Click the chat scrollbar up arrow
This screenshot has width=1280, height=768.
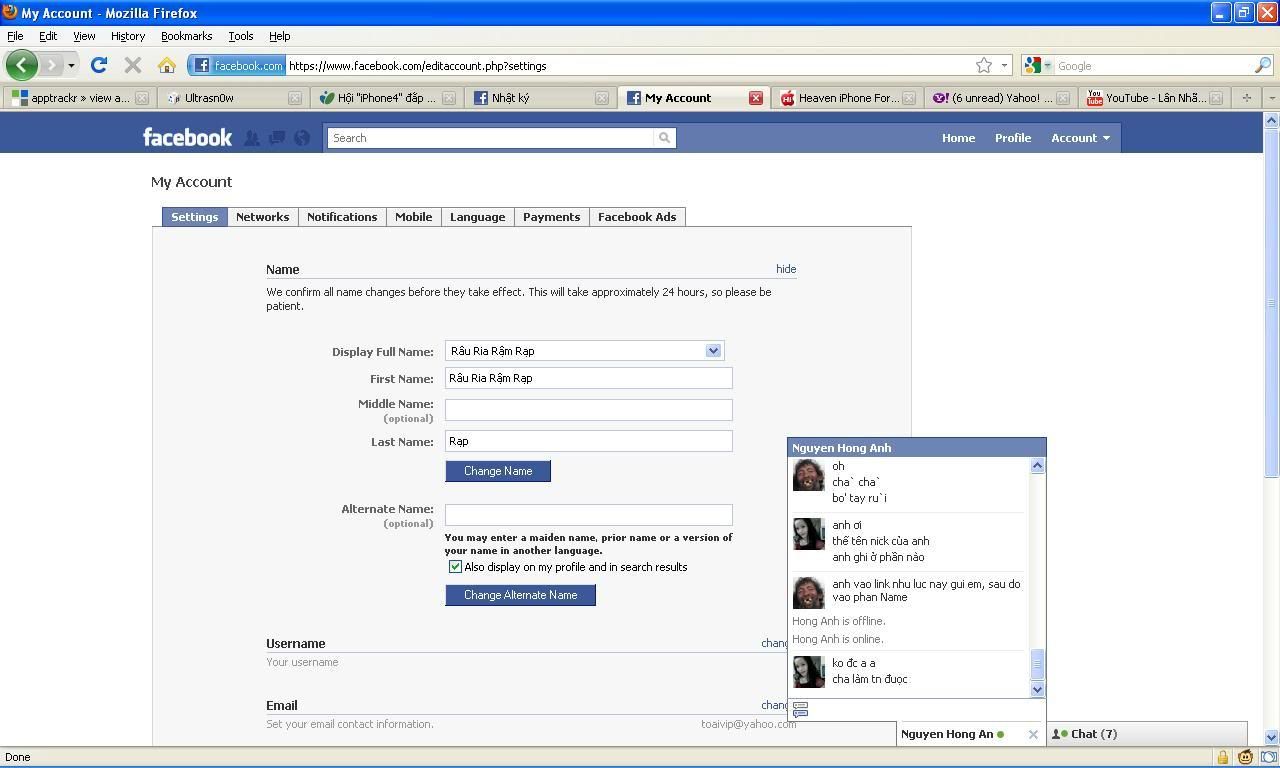[x=1037, y=465]
